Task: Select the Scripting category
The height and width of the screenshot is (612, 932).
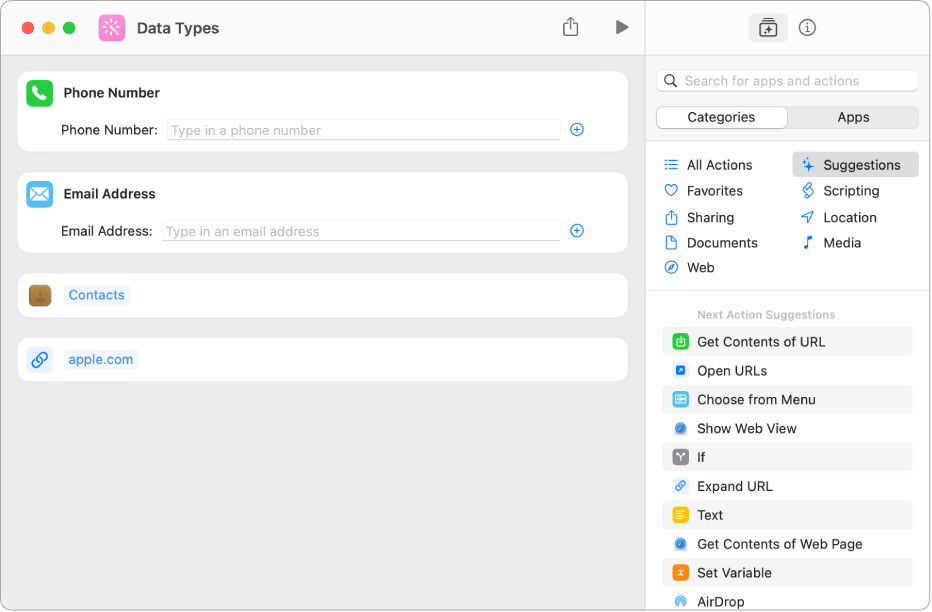Action: point(850,191)
